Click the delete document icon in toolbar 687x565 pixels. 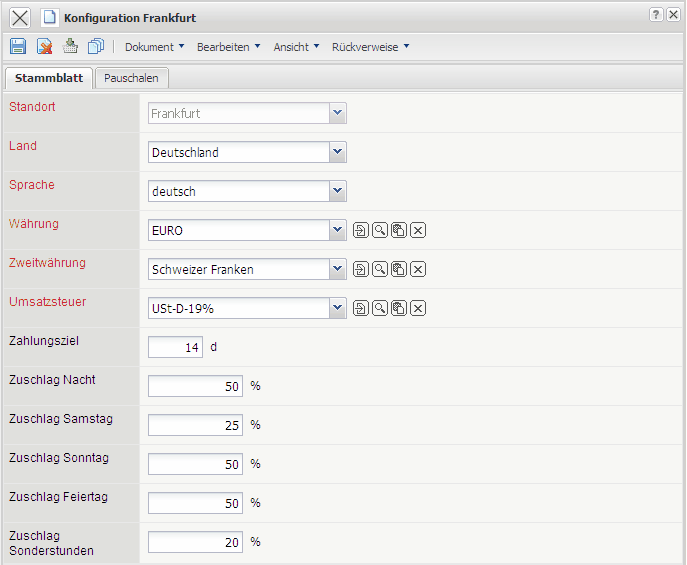(x=44, y=46)
